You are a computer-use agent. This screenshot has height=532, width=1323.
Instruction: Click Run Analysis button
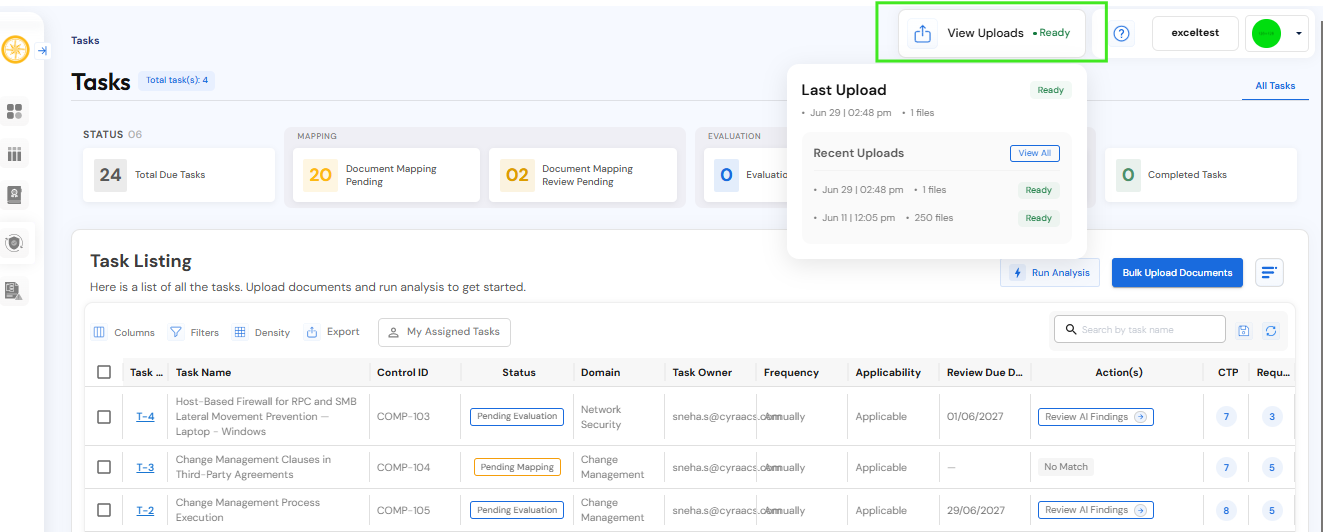click(x=1050, y=272)
